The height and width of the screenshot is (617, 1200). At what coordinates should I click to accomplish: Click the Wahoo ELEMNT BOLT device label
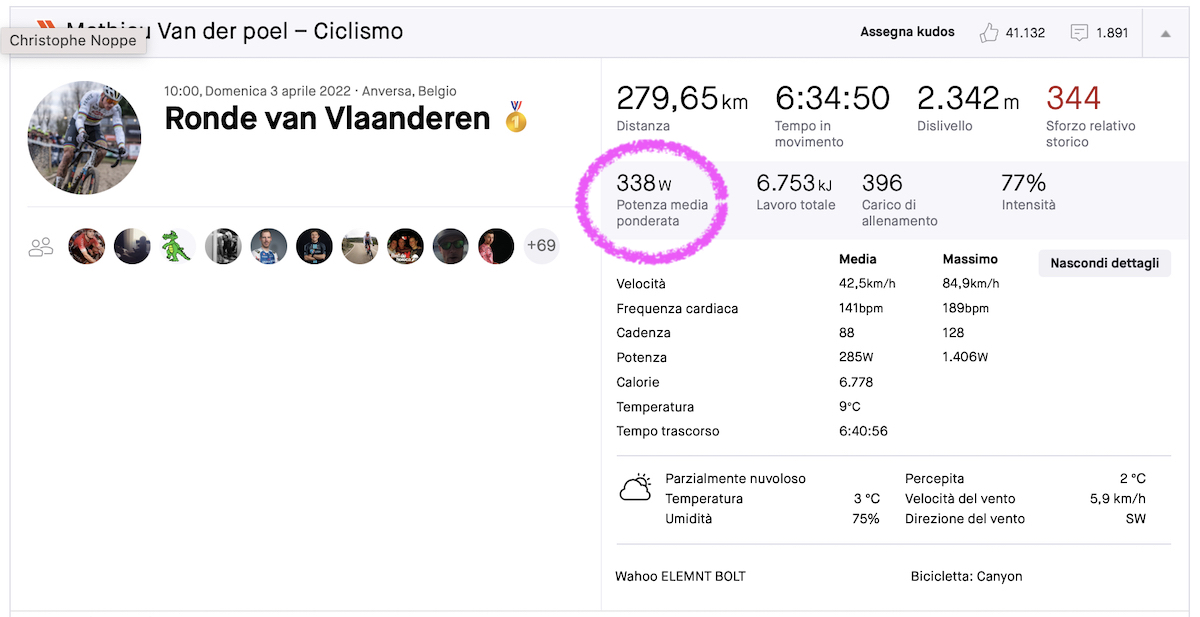(x=681, y=576)
